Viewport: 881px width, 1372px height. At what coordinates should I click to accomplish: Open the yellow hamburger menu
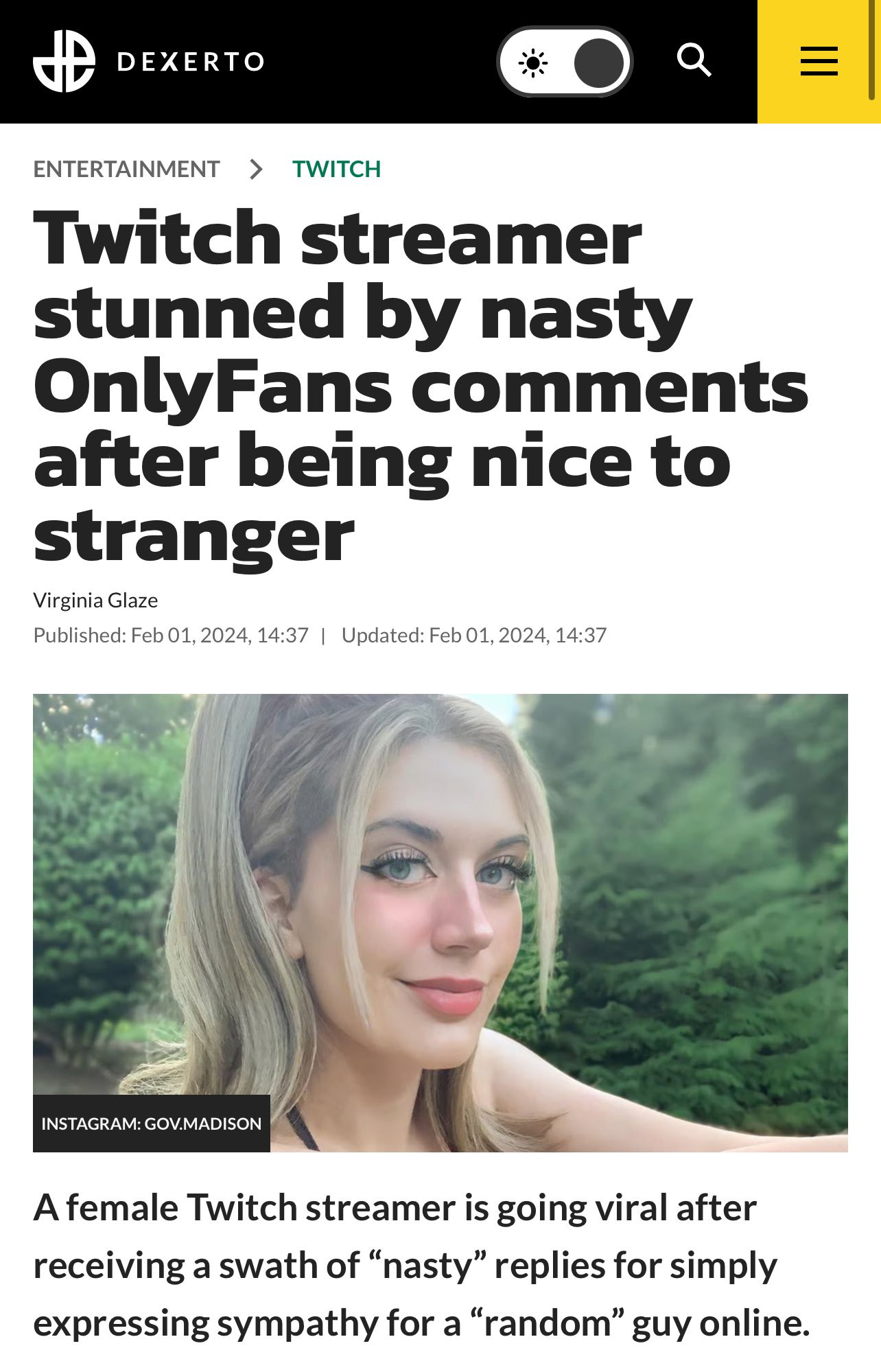819,61
